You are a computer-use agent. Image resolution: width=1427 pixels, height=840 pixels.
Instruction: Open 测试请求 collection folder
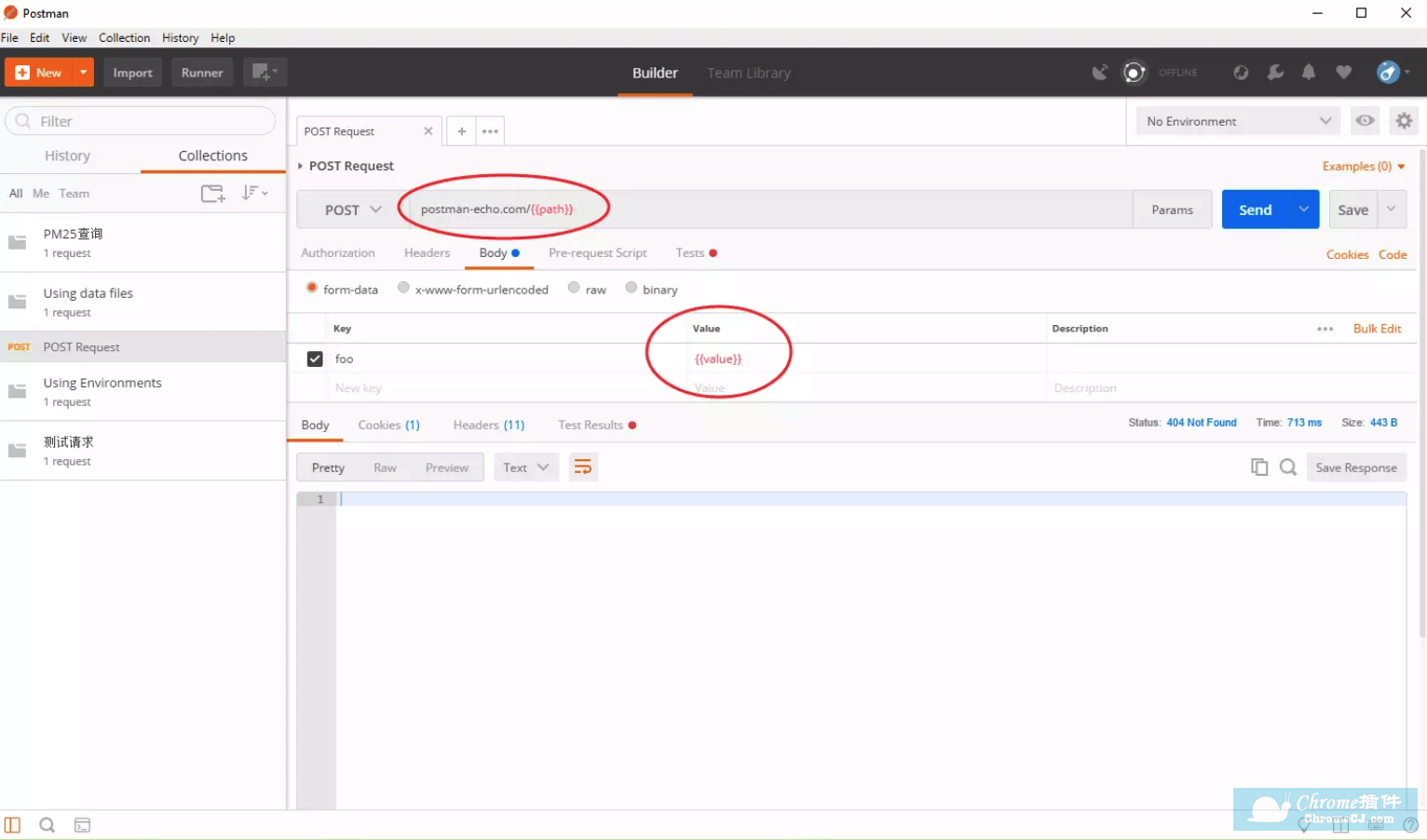pos(143,451)
